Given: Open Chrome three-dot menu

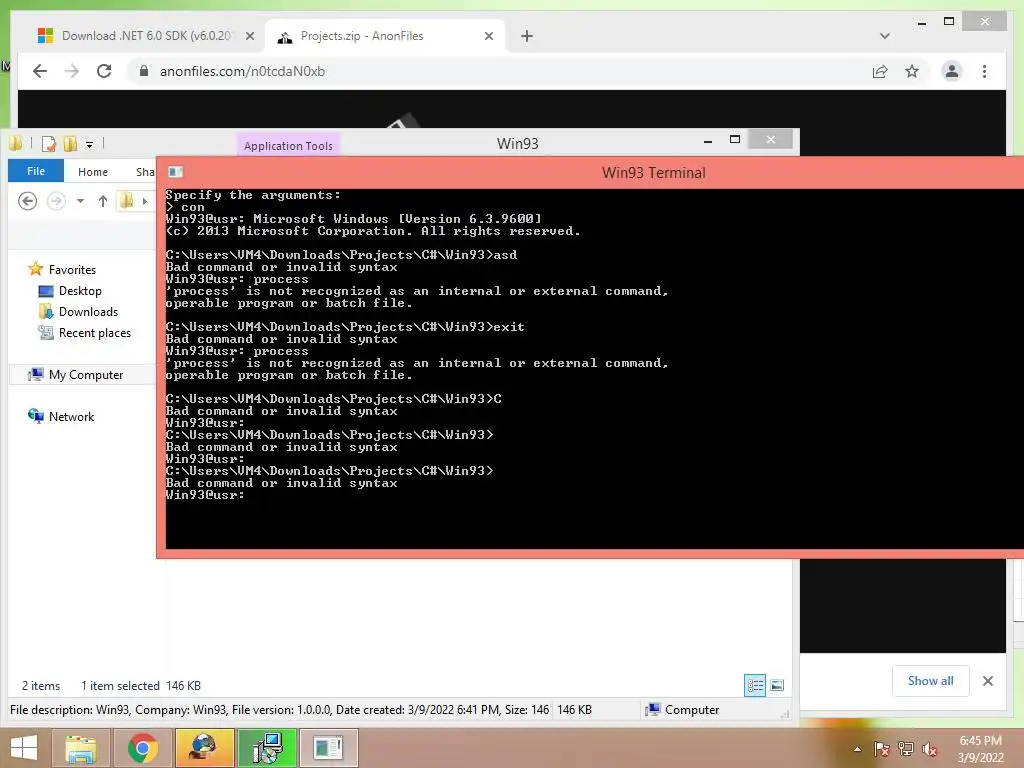Looking at the screenshot, I should (984, 71).
